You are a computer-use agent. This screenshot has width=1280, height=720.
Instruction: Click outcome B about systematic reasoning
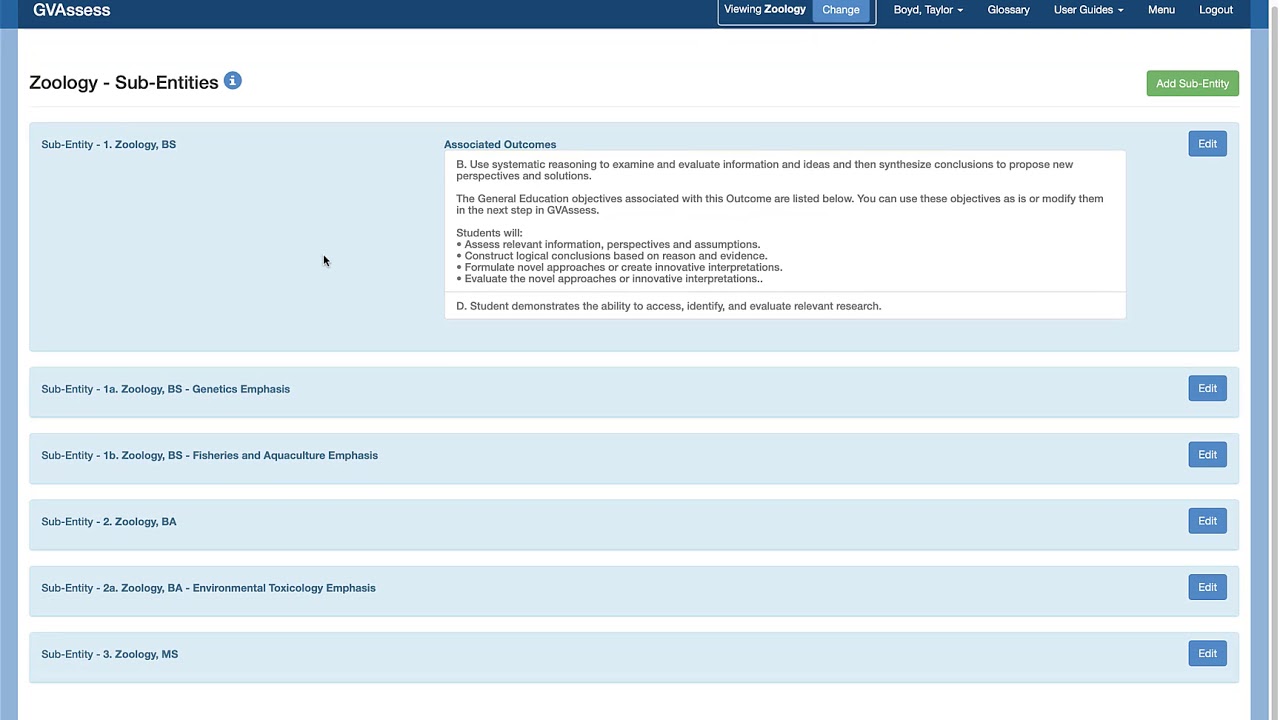click(764, 170)
